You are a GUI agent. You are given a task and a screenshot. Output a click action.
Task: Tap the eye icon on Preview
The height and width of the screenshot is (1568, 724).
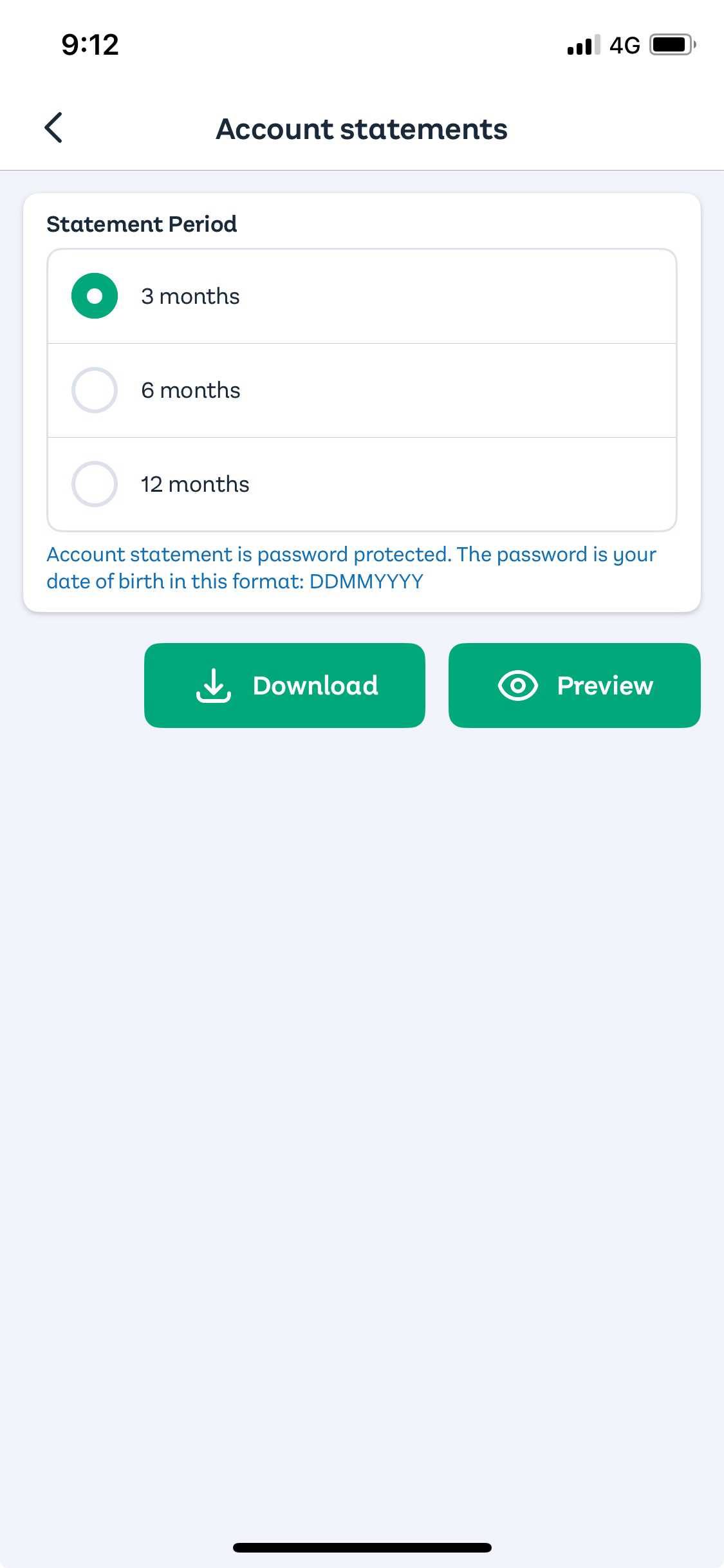point(517,686)
